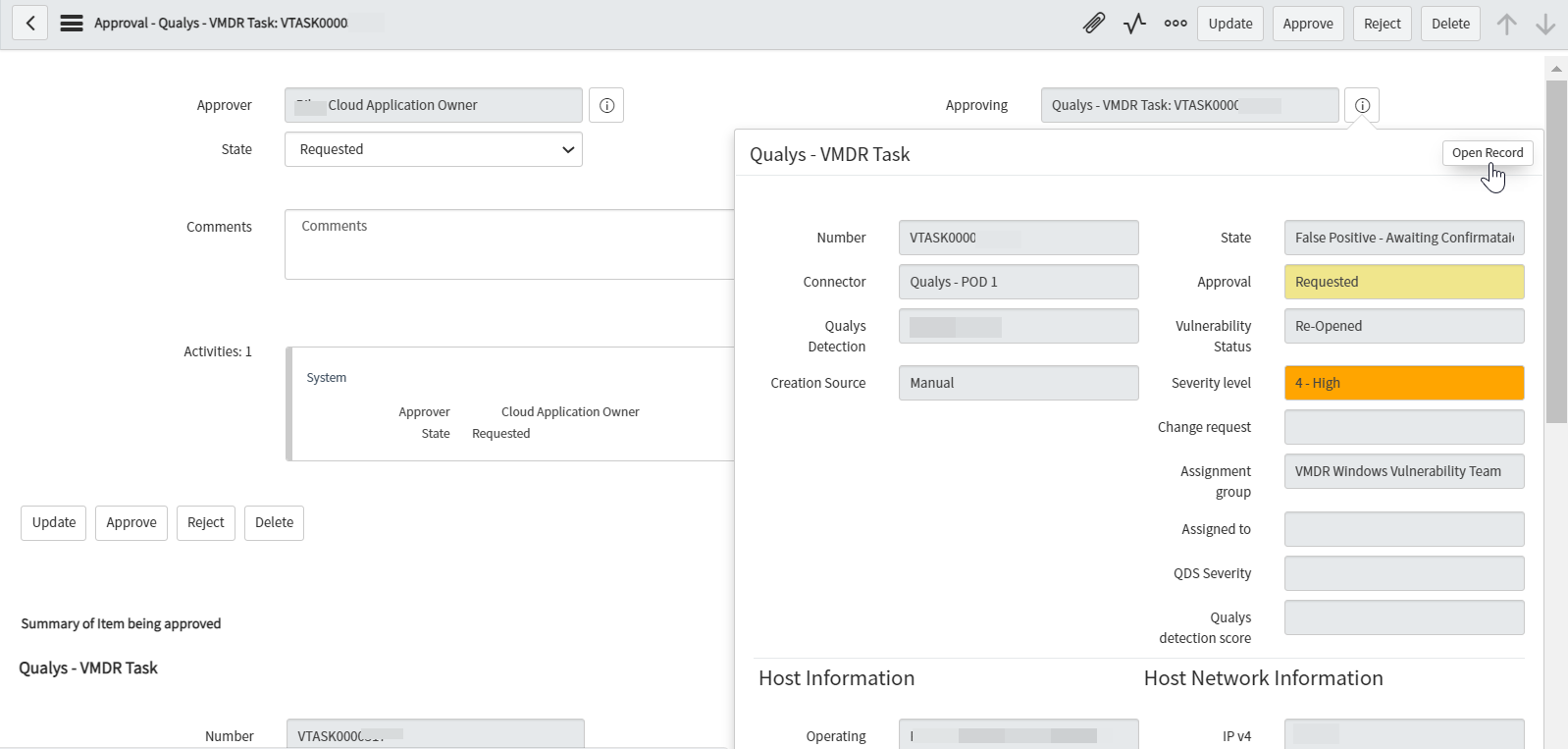The height and width of the screenshot is (749, 1568).
Task: Click Approve button in the top header
Action: pos(1308,24)
